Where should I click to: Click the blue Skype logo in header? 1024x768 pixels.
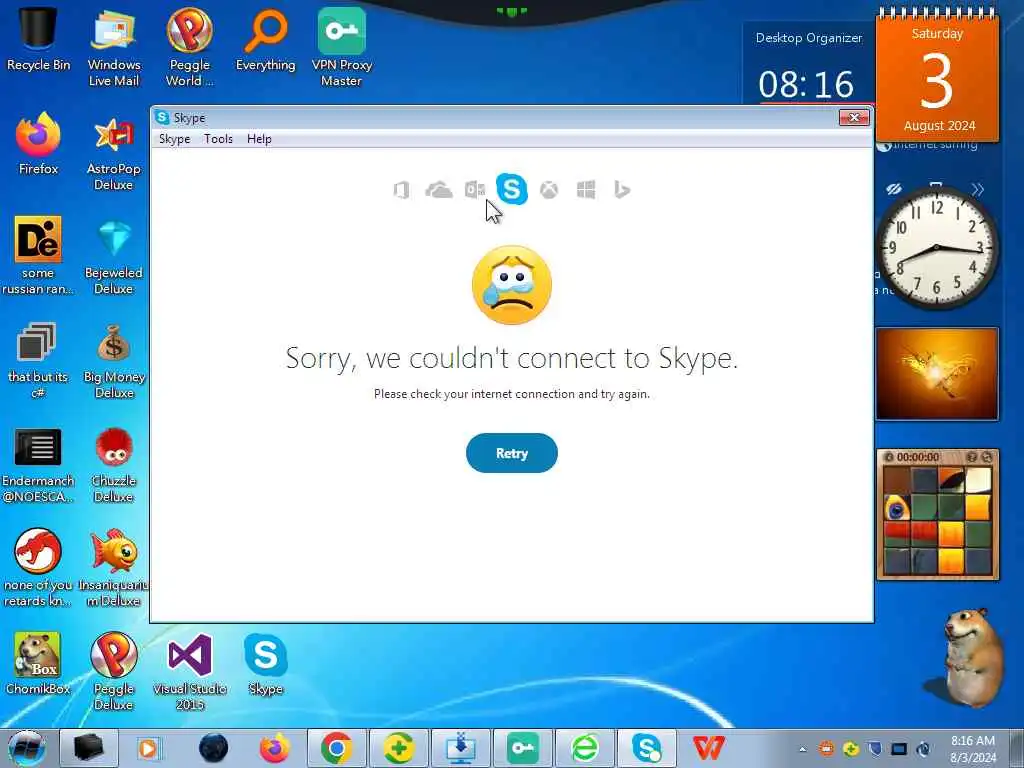click(x=511, y=189)
